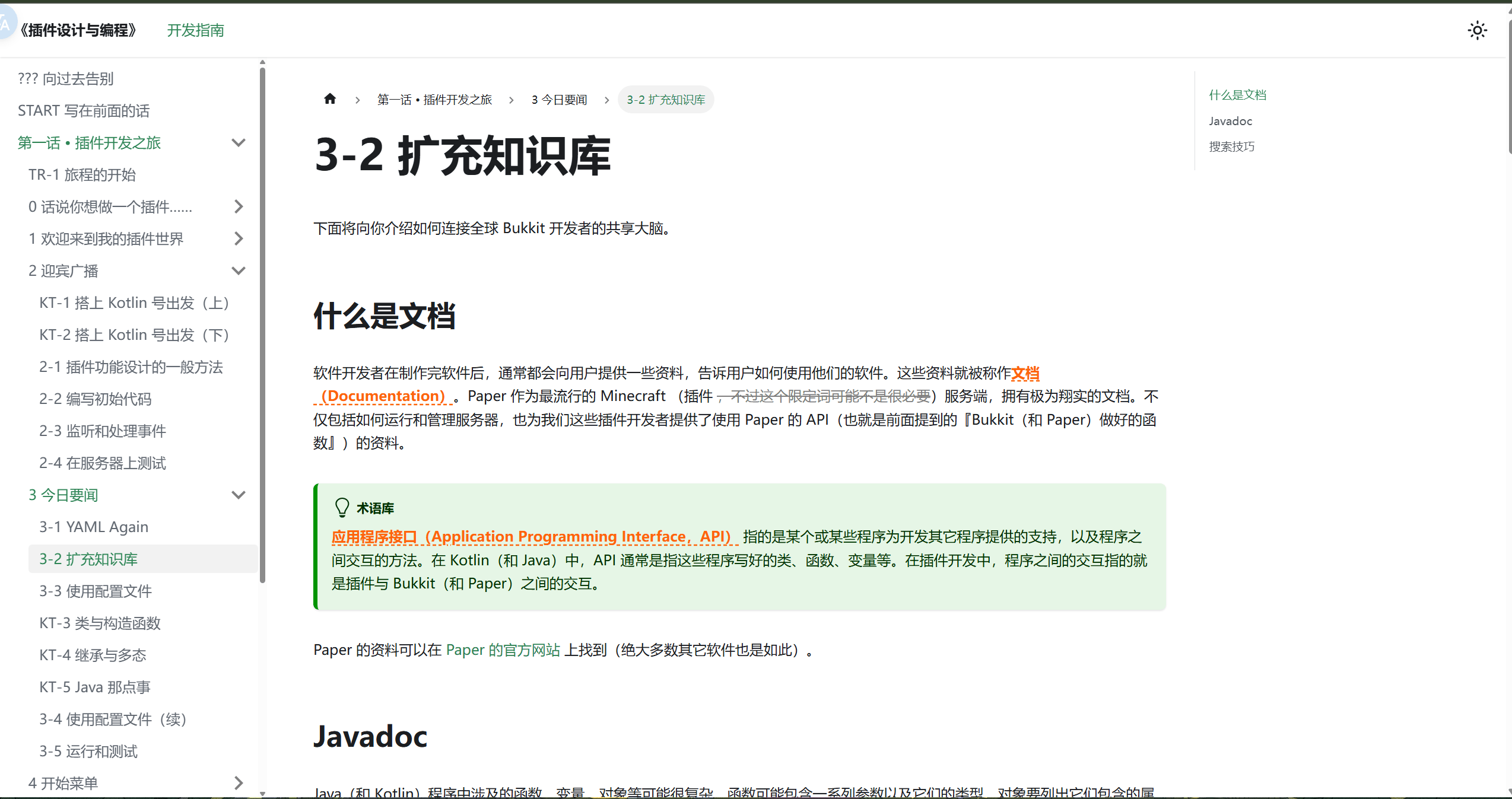Click the right arrow icon beside 4 开始菜单
Viewport: 1512px width, 799px height.
pos(239,782)
